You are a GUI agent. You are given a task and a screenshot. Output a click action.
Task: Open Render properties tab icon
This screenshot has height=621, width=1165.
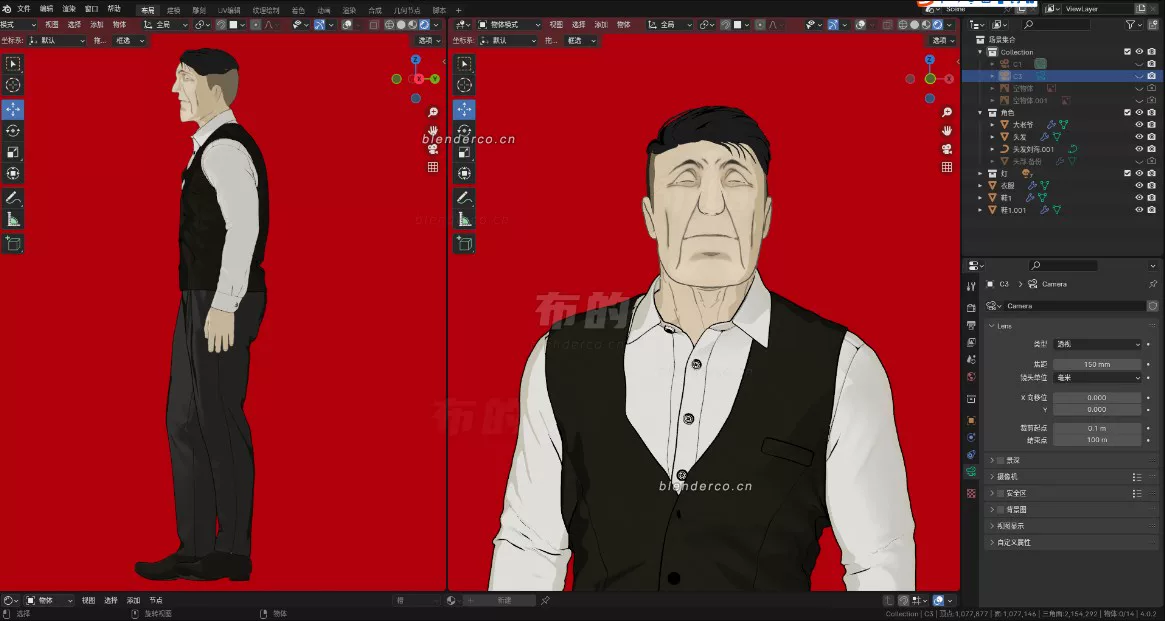[x=971, y=308]
